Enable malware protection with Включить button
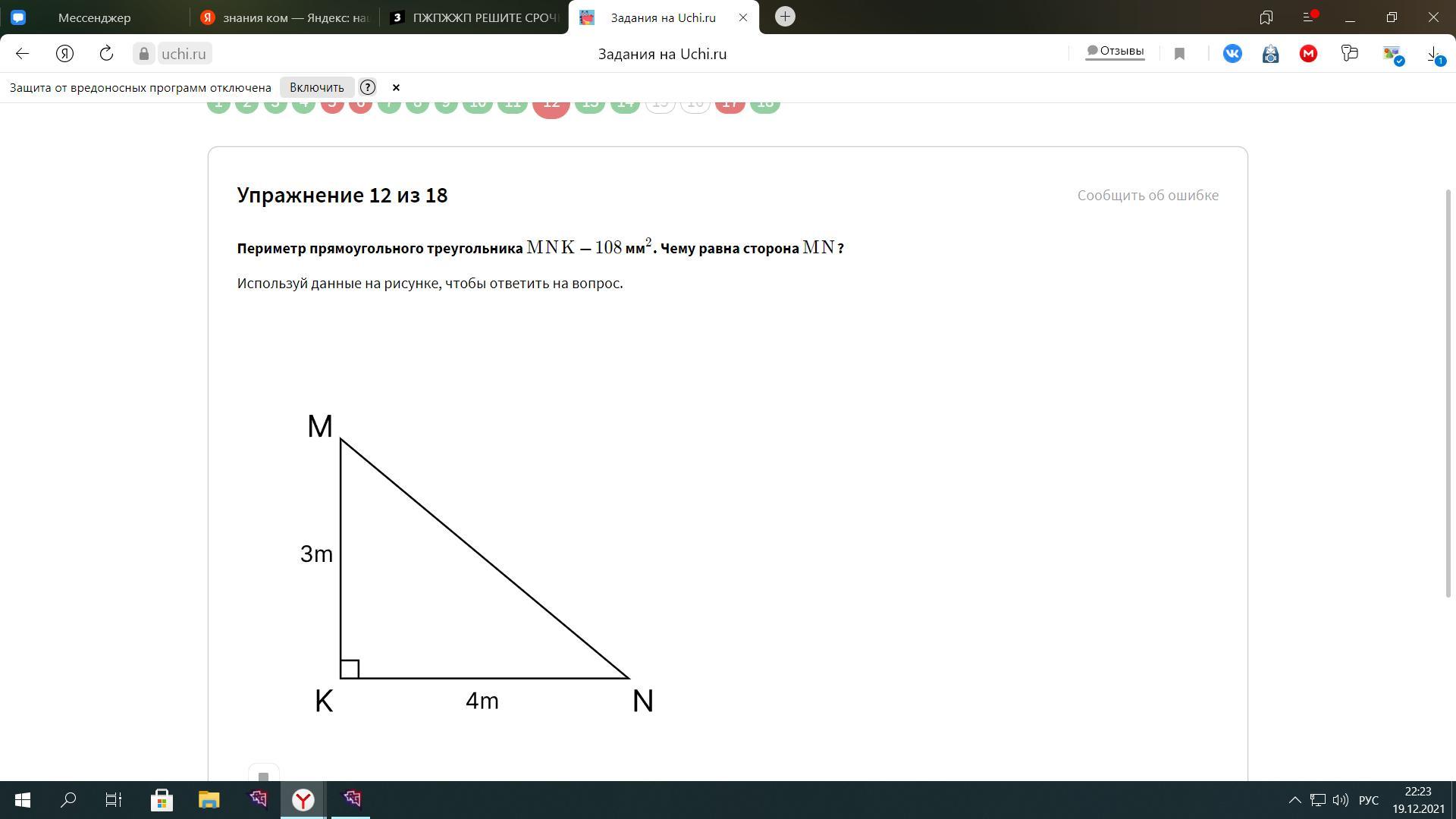The height and width of the screenshot is (819, 1456). (316, 87)
